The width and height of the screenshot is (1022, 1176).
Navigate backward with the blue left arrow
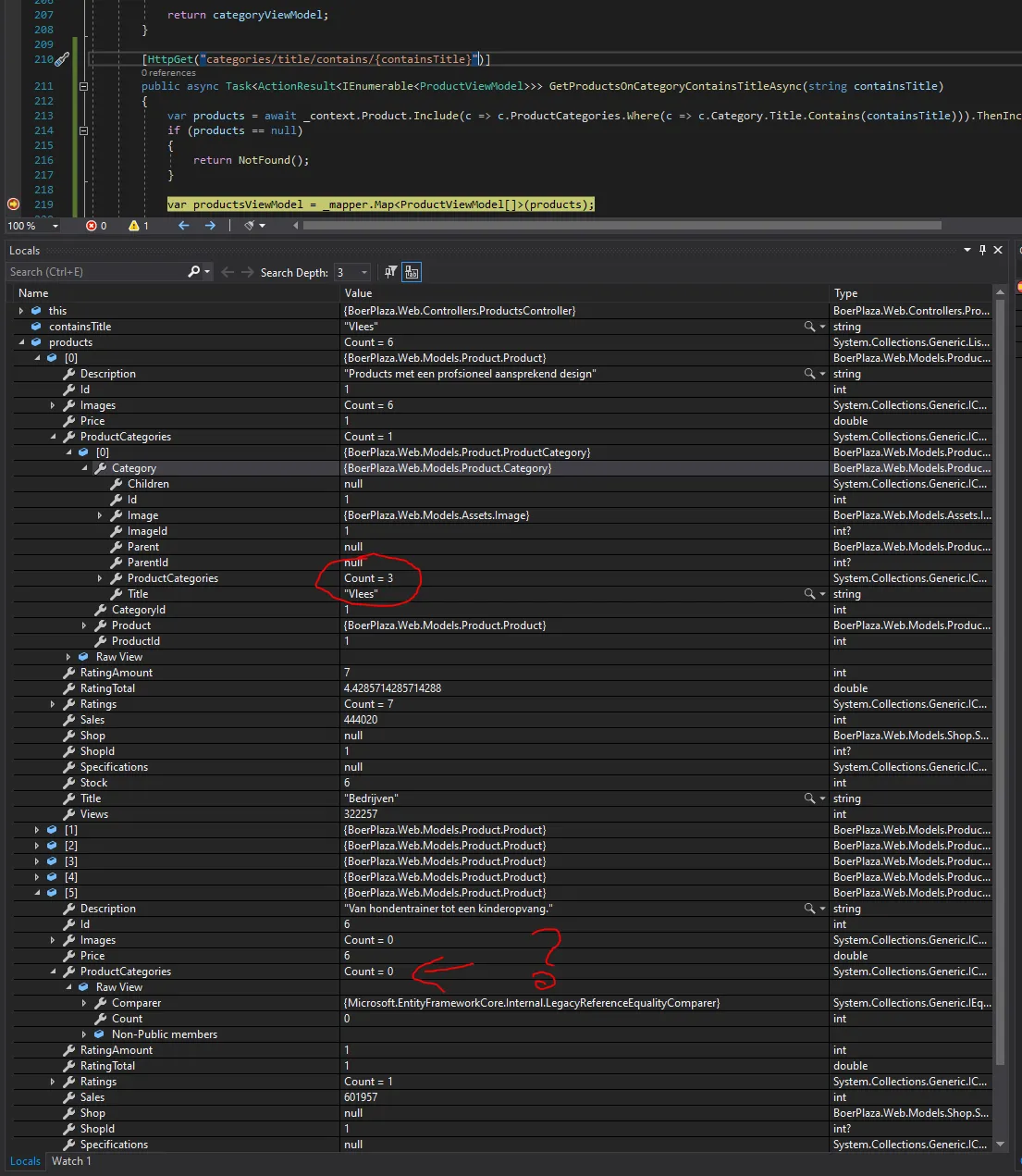[183, 226]
